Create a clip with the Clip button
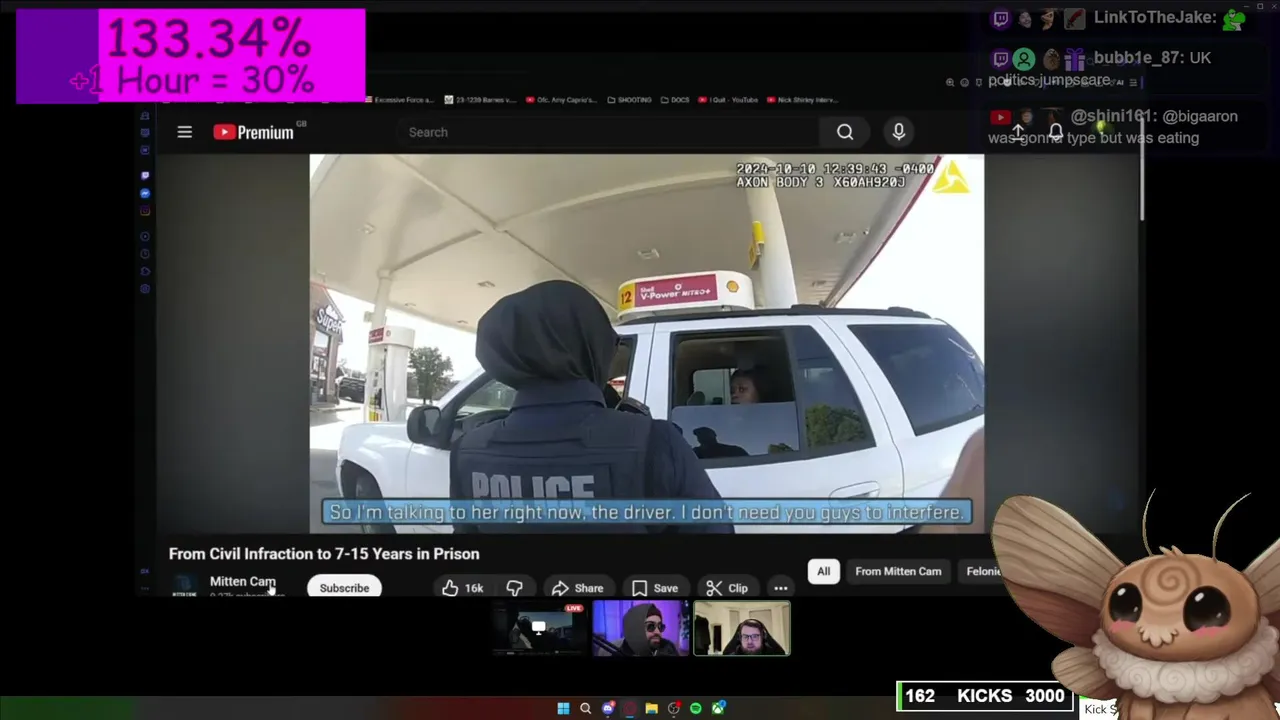The image size is (1280, 720). [x=727, y=588]
